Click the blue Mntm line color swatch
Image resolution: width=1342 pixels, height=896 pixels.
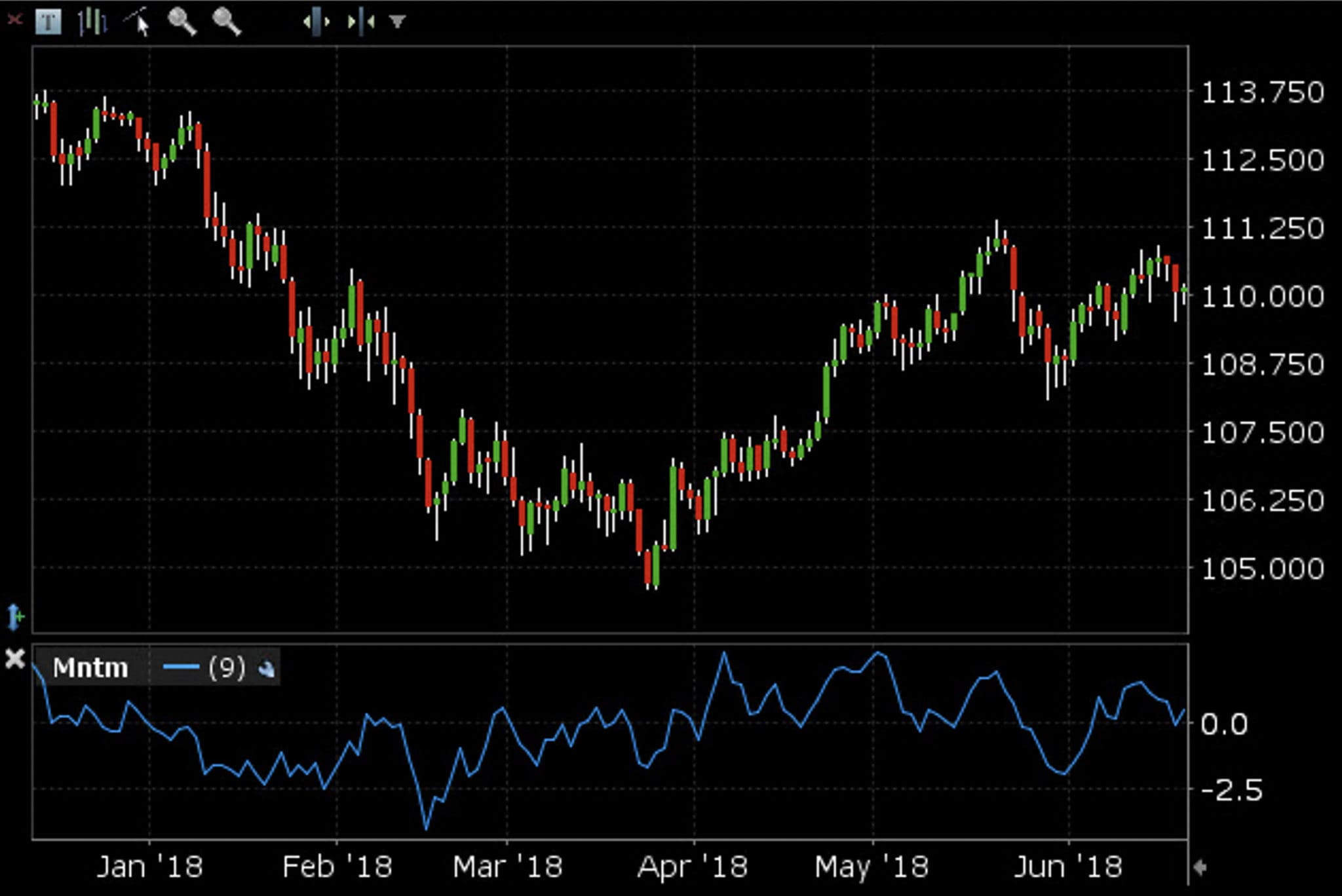[x=181, y=667]
